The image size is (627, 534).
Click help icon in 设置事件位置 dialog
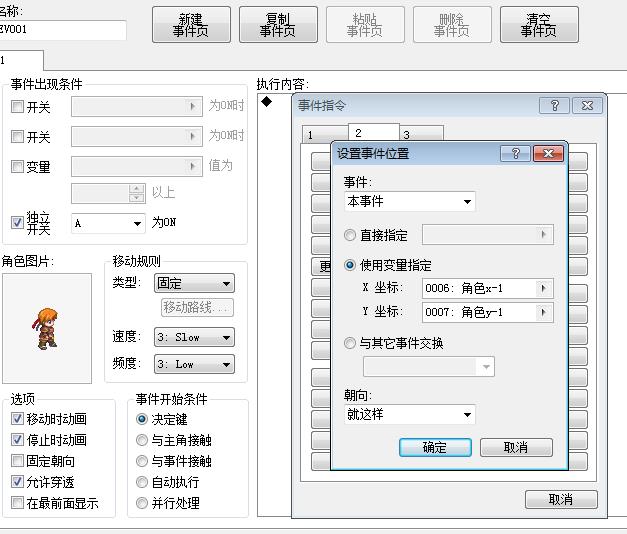(x=515, y=154)
